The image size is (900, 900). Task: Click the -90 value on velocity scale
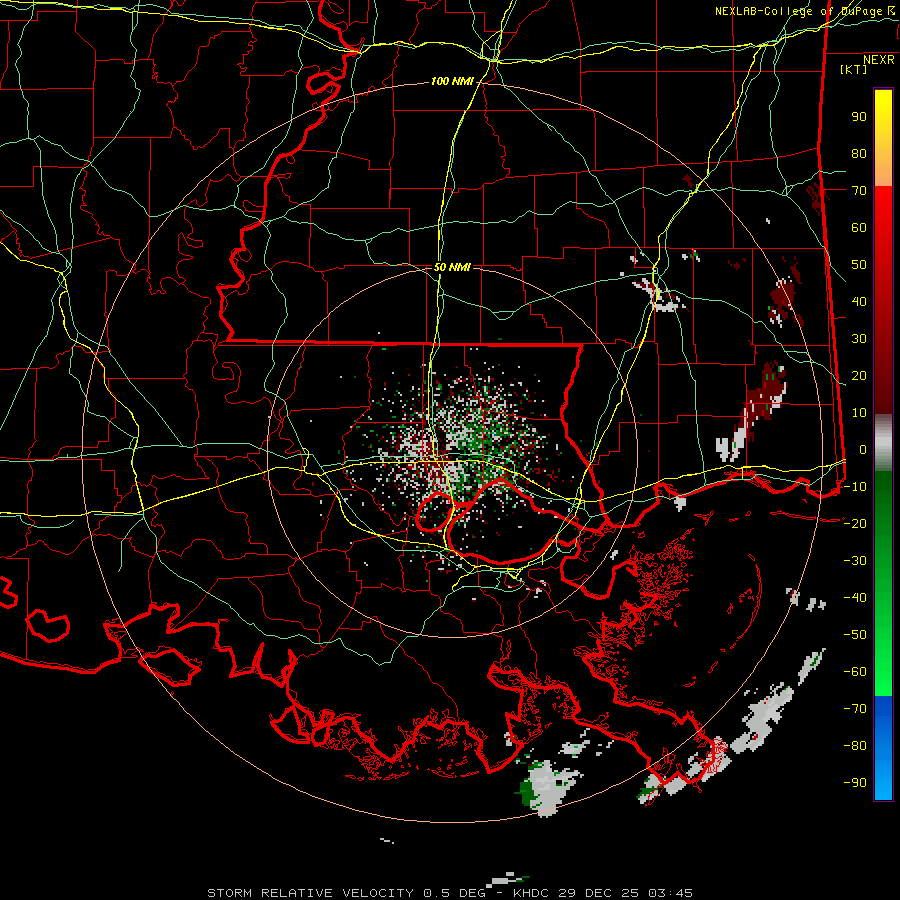point(855,782)
